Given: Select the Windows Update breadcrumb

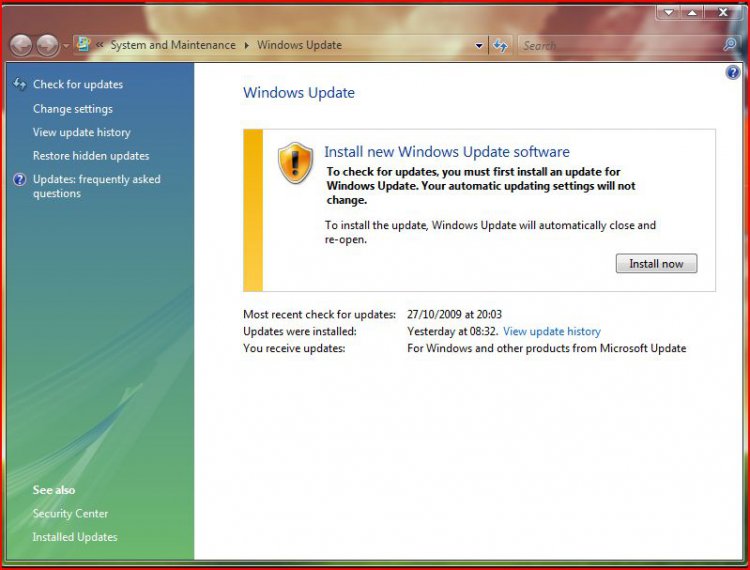Looking at the screenshot, I should [299, 45].
